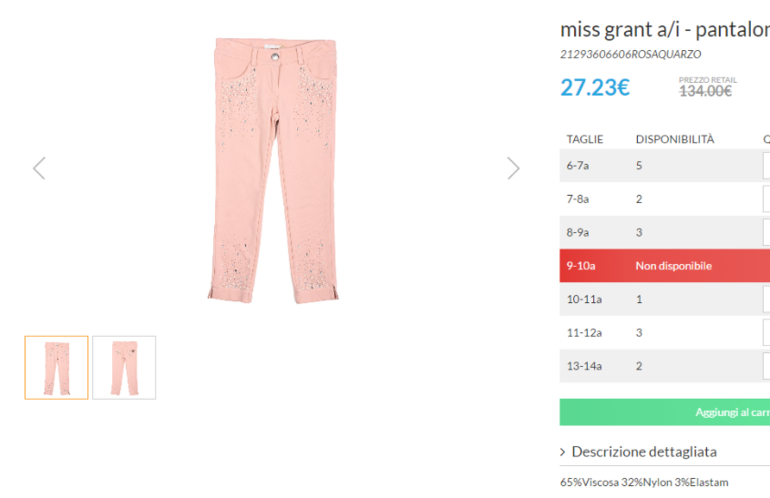
Task: Click the main pink trousers photo
Action: click(x=275, y=170)
